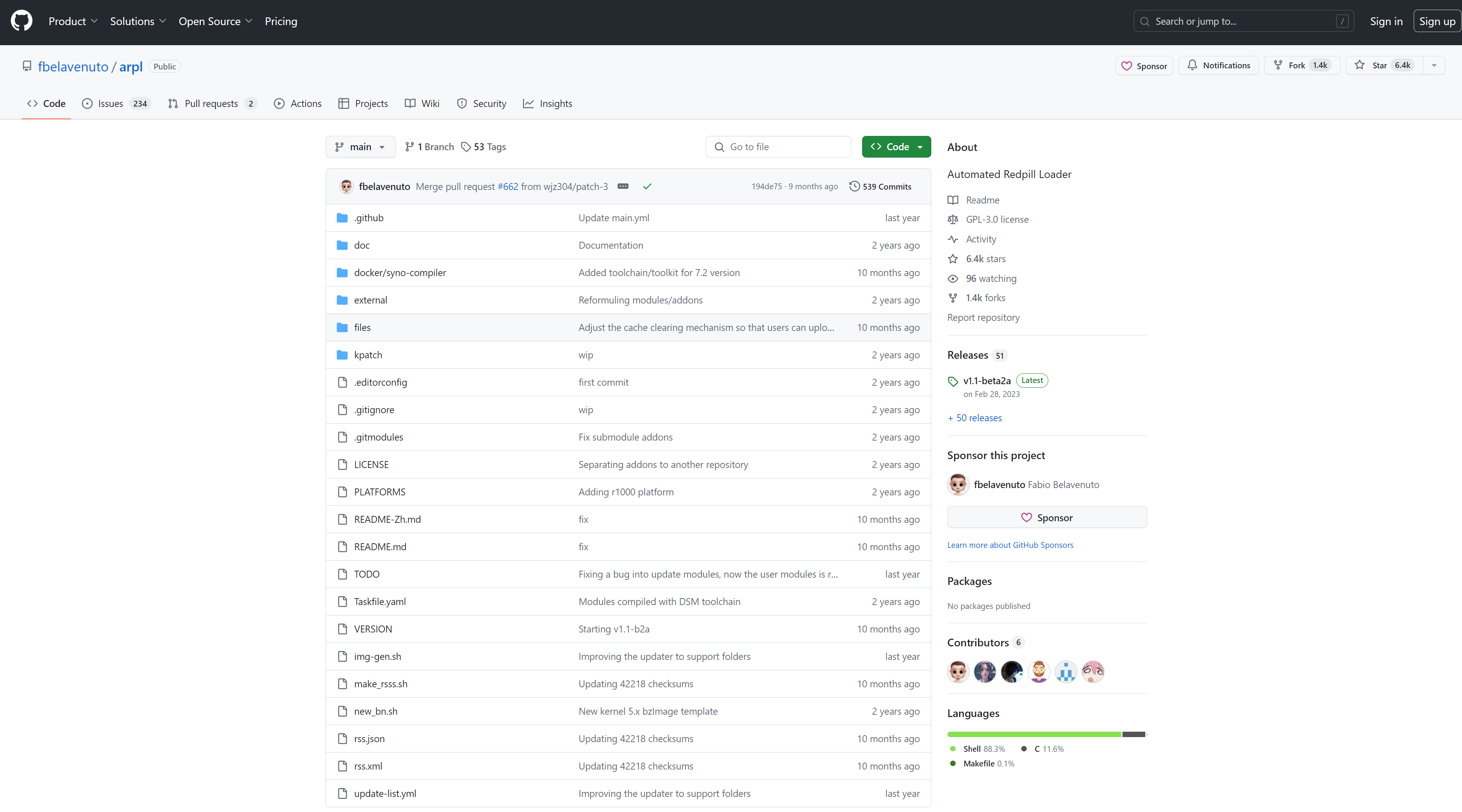Viewport: 1462px width, 812px height.
Task: Click the repository icon beside fbelavenuto
Action: click(x=27, y=66)
